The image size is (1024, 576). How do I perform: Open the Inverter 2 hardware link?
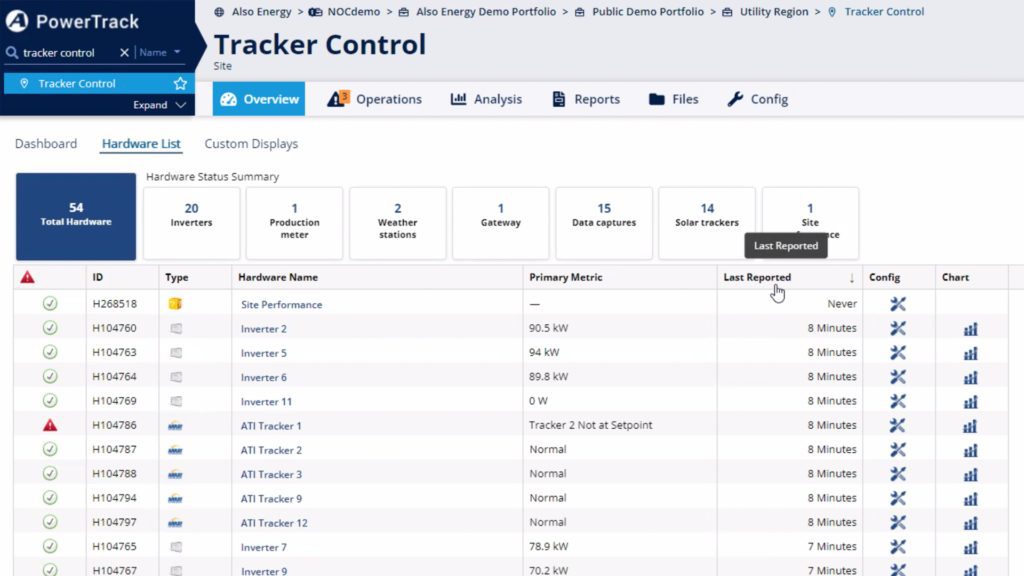pyautogui.click(x=264, y=328)
